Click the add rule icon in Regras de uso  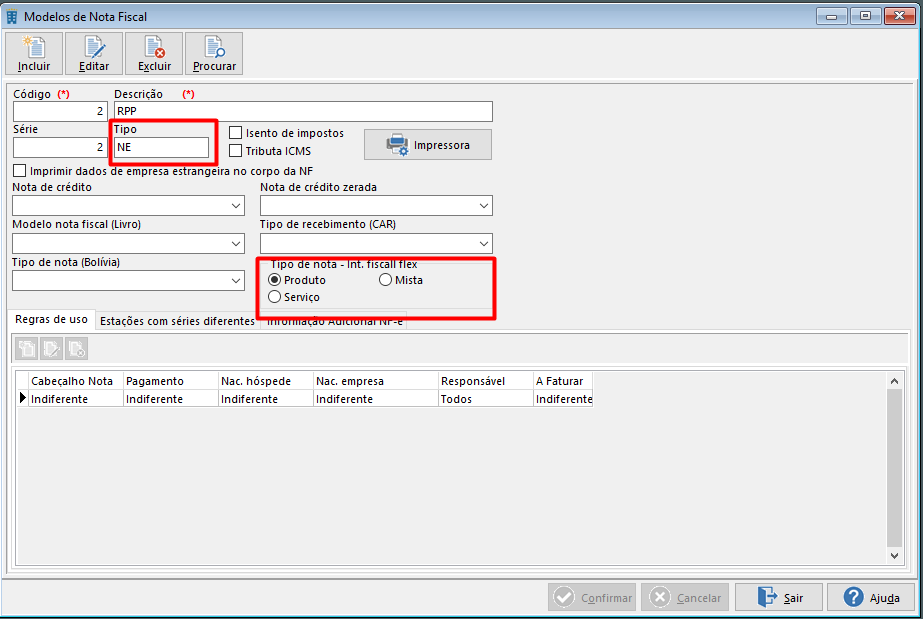(x=26, y=349)
